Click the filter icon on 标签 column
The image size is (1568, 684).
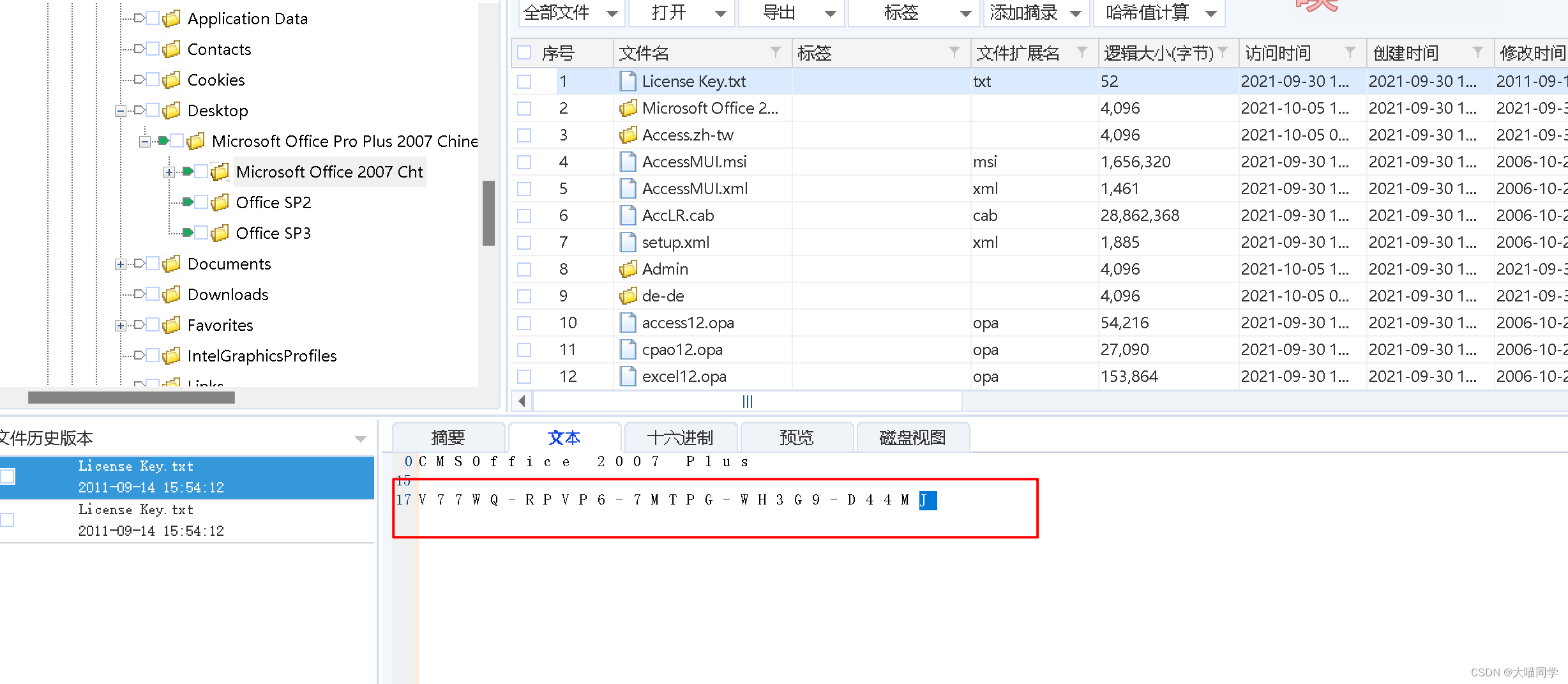(x=954, y=53)
